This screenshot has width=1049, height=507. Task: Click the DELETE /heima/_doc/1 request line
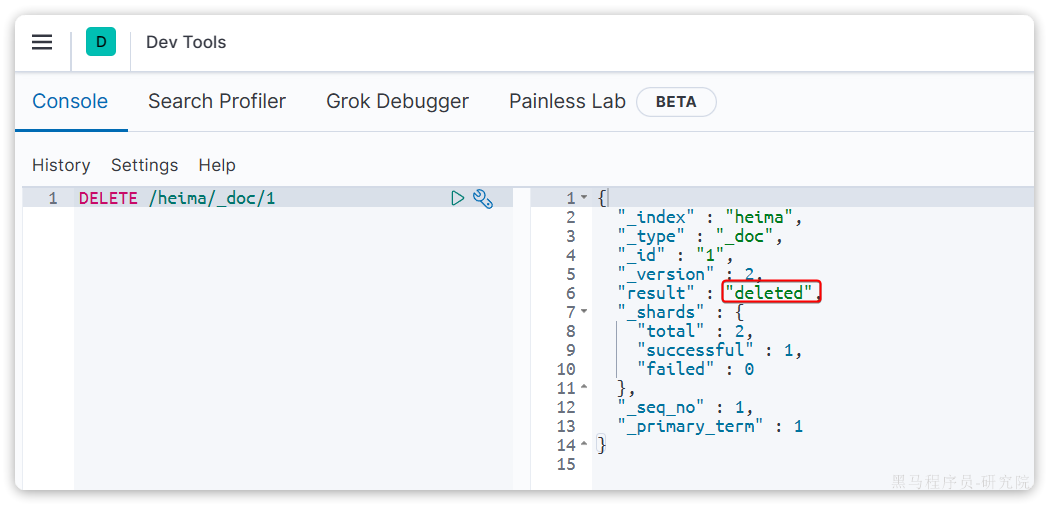click(177, 198)
